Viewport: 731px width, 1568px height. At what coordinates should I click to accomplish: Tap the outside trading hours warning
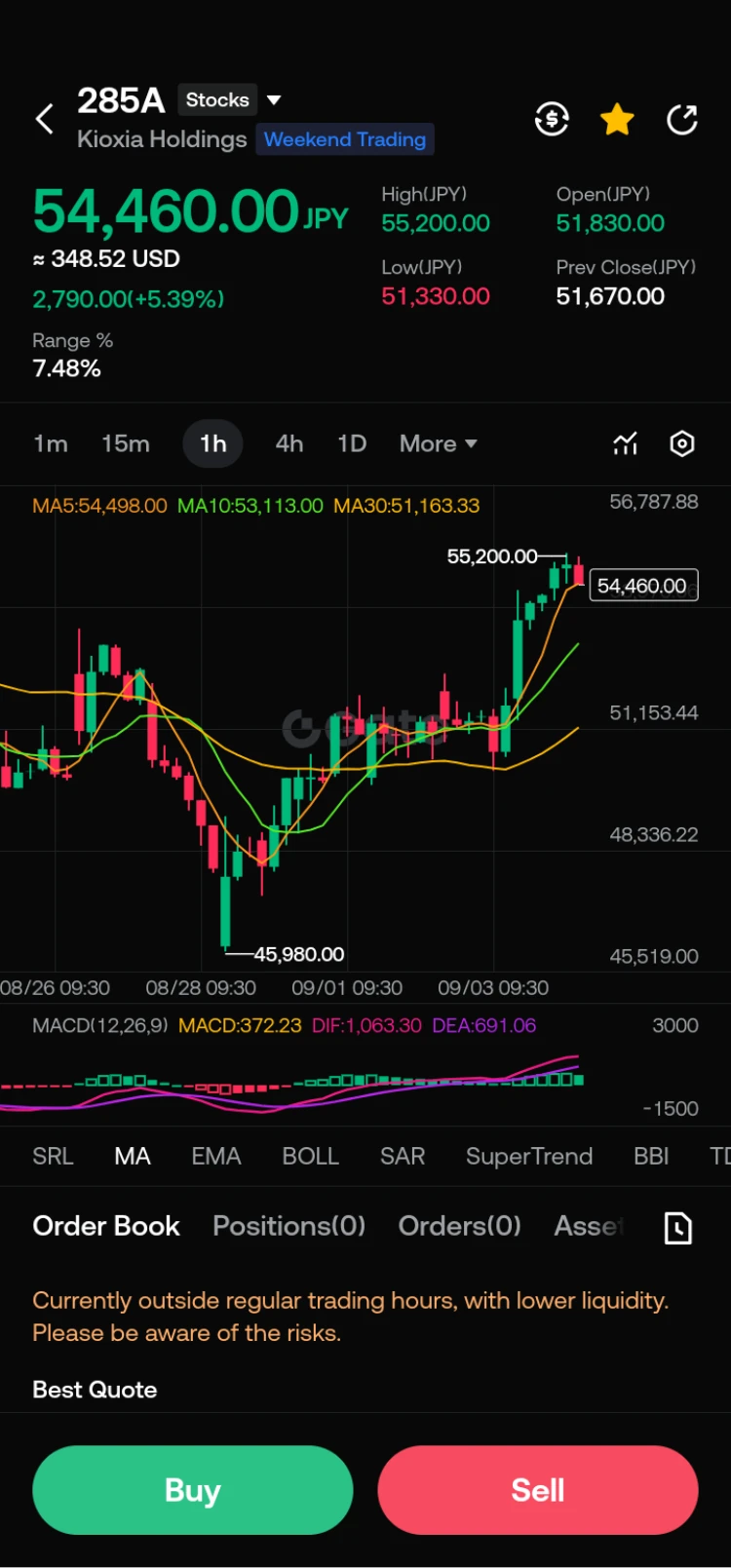tap(351, 1317)
